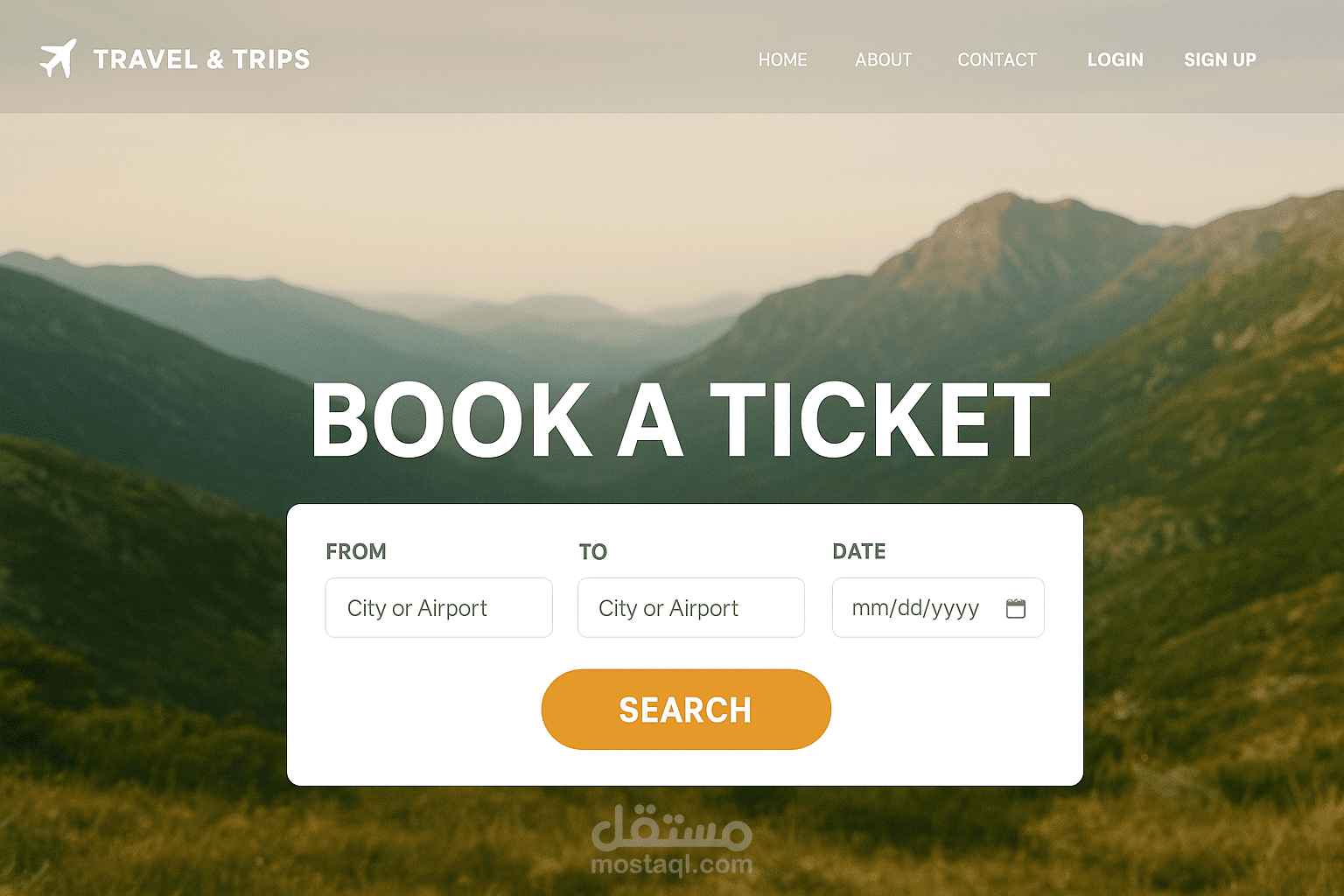Focus the FROM City or Airport field
1344x896 pixels.
click(438, 607)
